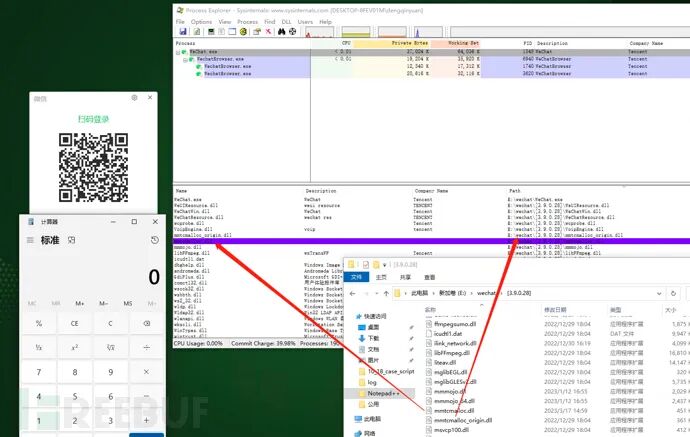The height and width of the screenshot is (437, 690).
Task: Select the 查看 tab in Explorer ribbon
Action: point(429,277)
